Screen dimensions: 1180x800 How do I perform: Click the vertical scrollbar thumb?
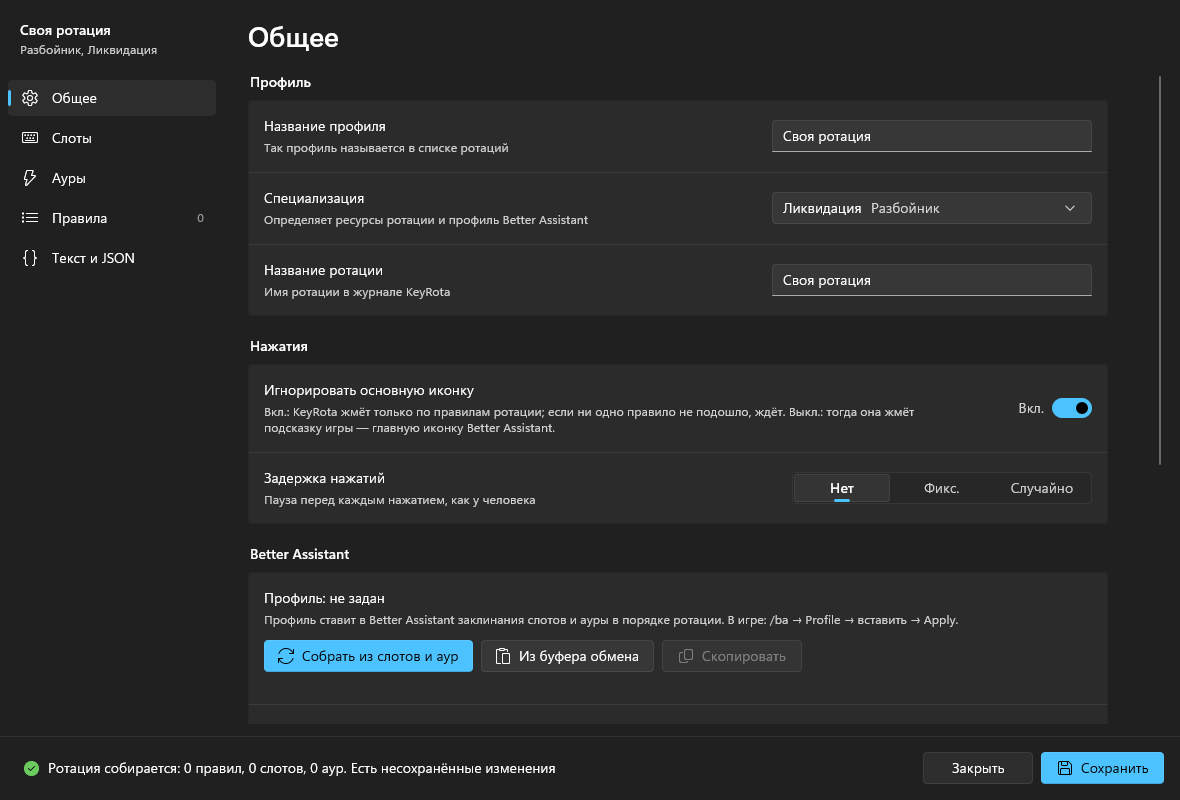tap(1160, 271)
